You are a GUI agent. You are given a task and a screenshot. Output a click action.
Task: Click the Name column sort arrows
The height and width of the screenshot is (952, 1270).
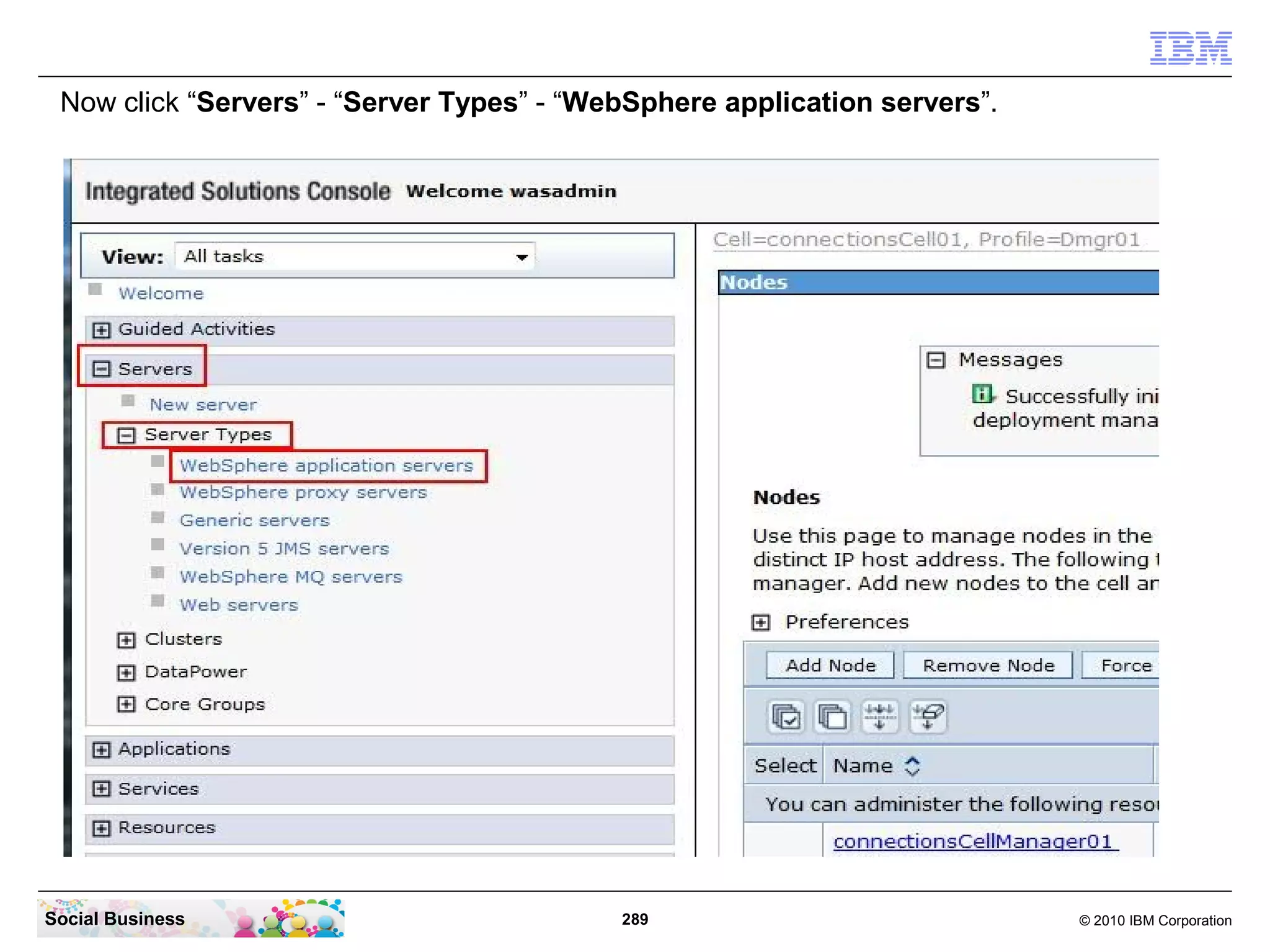912,766
